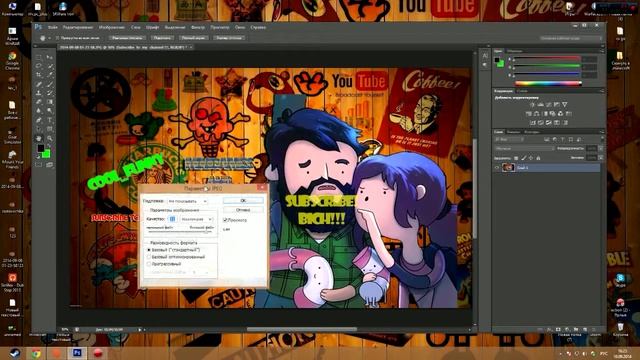Toggle layer filtering switch in Layers panel
The height and width of the screenshot is (360, 640).
601,140
